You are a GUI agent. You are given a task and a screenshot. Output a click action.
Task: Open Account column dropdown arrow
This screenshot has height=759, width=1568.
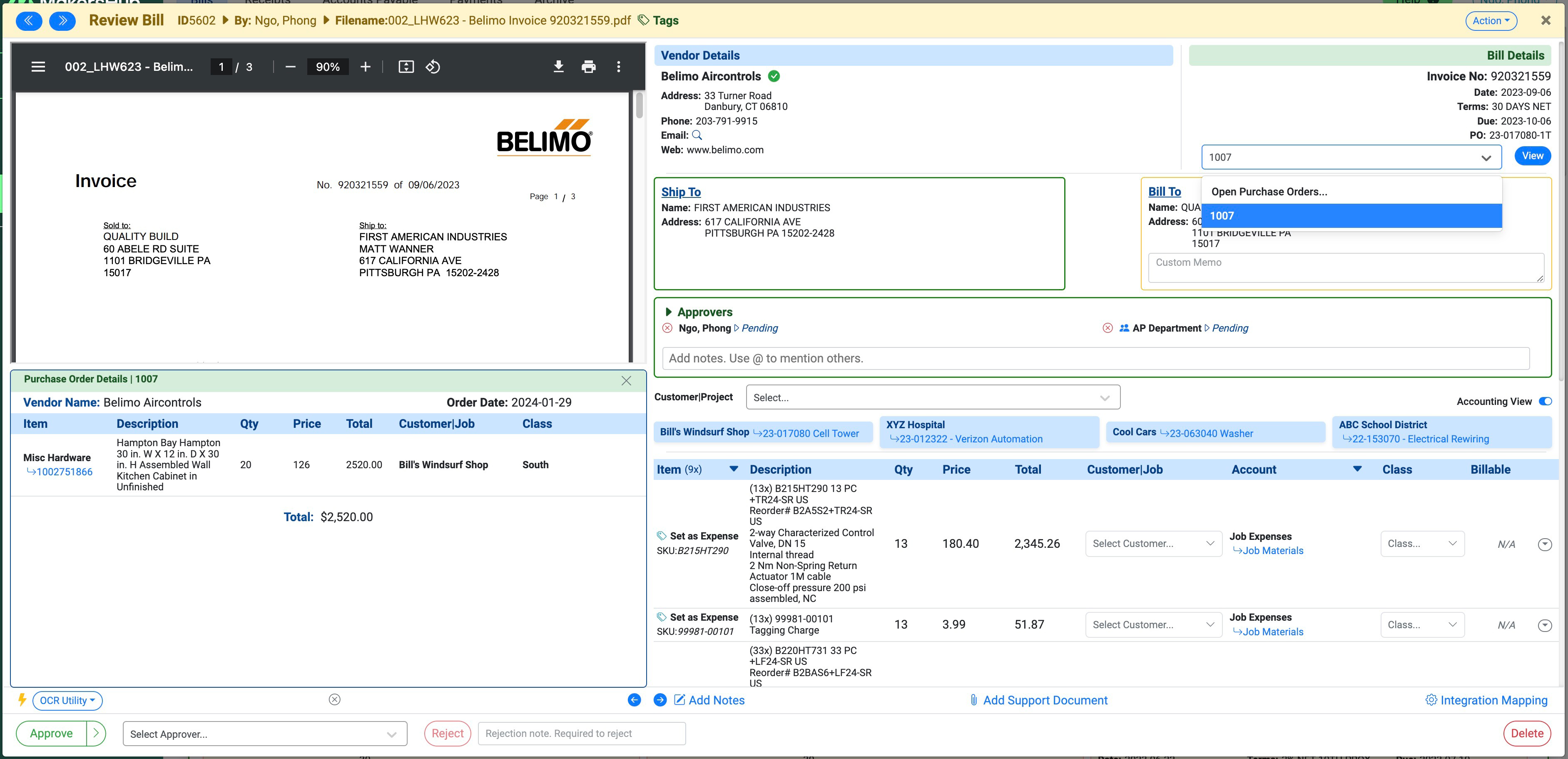(x=1357, y=469)
